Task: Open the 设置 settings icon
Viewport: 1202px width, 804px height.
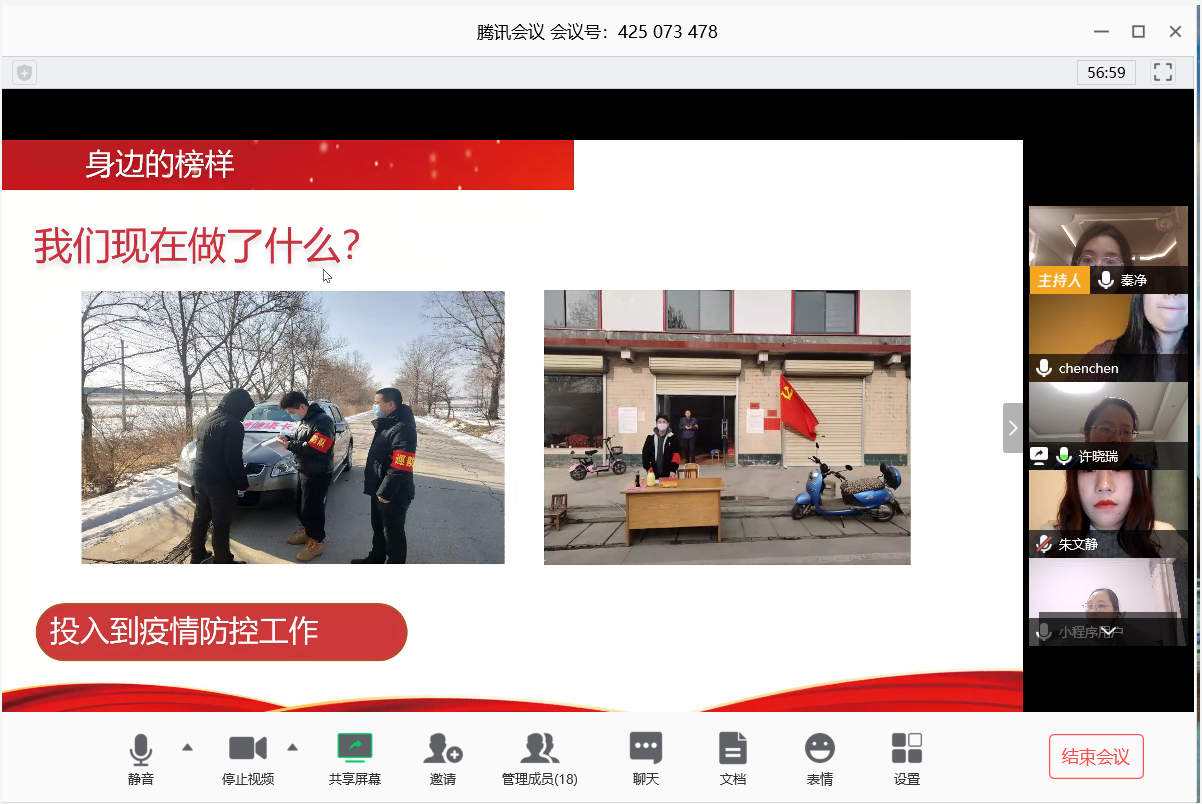Action: point(907,749)
